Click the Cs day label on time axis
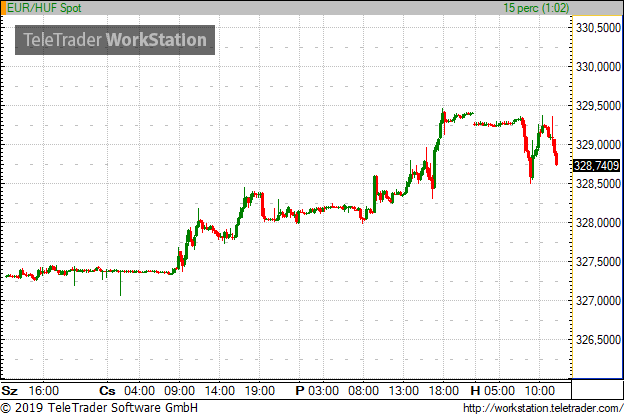The height and width of the screenshot is (417, 624). pyautogui.click(x=107, y=391)
